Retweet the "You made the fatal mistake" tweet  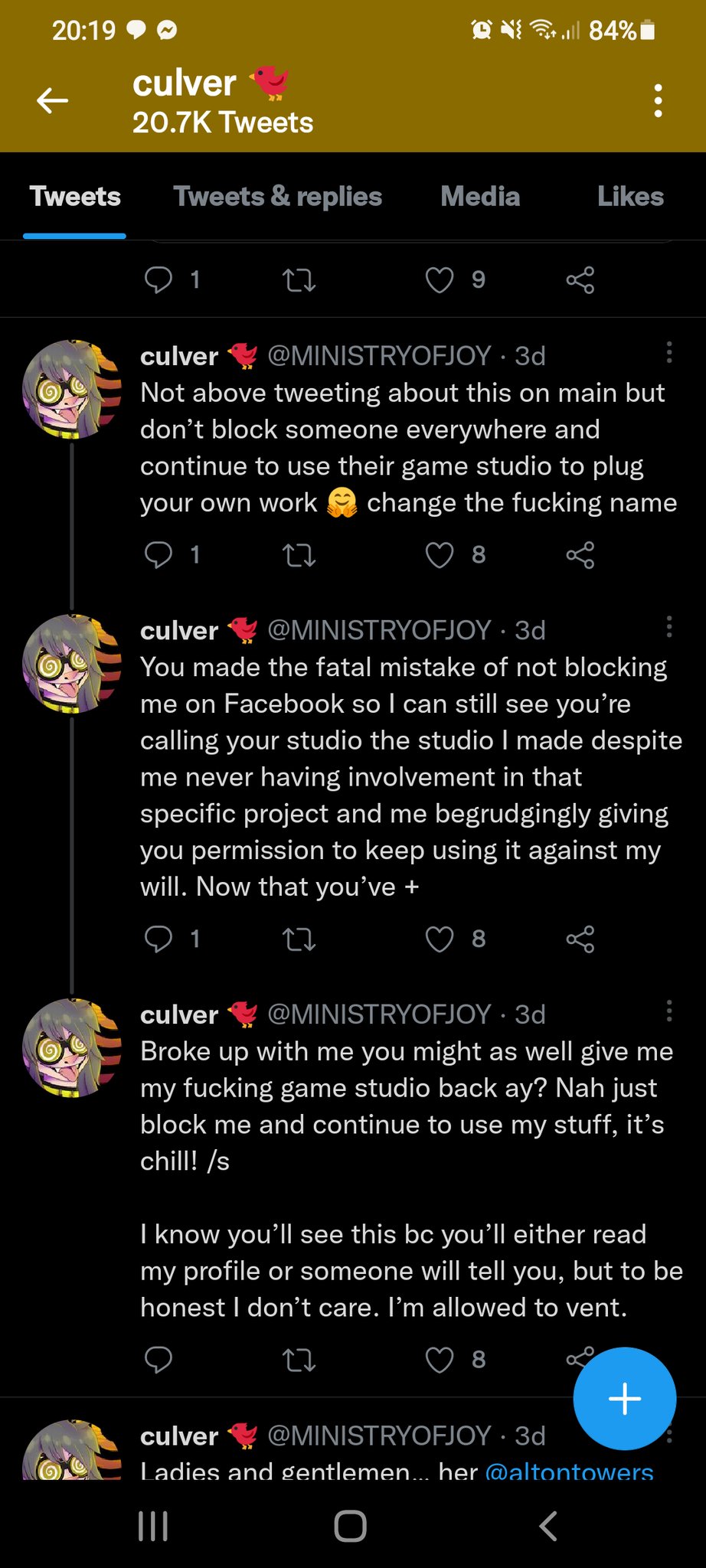click(x=299, y=939)
